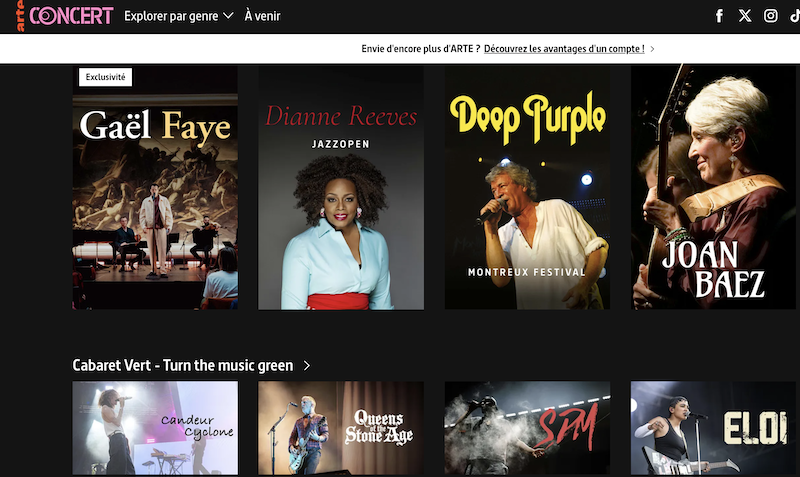
Task: Open the À venir menu item
Action: click(x=262, y=16)
